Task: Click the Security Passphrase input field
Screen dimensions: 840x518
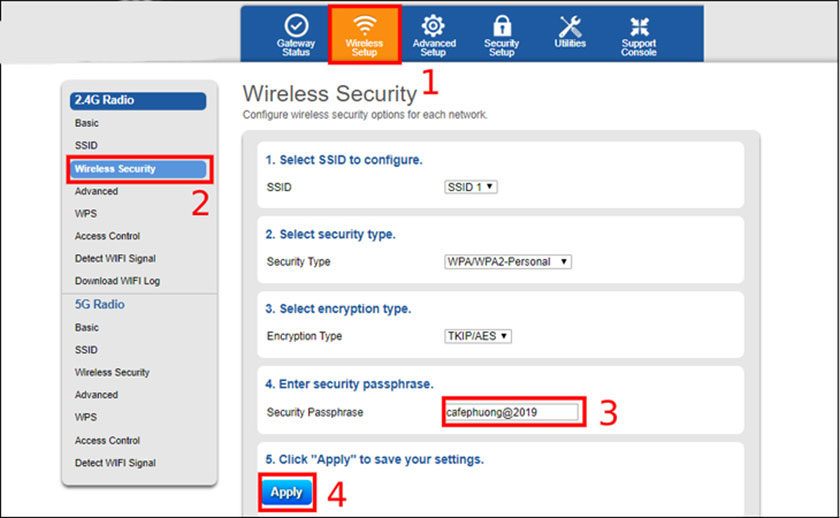Action: click(512, 412)
